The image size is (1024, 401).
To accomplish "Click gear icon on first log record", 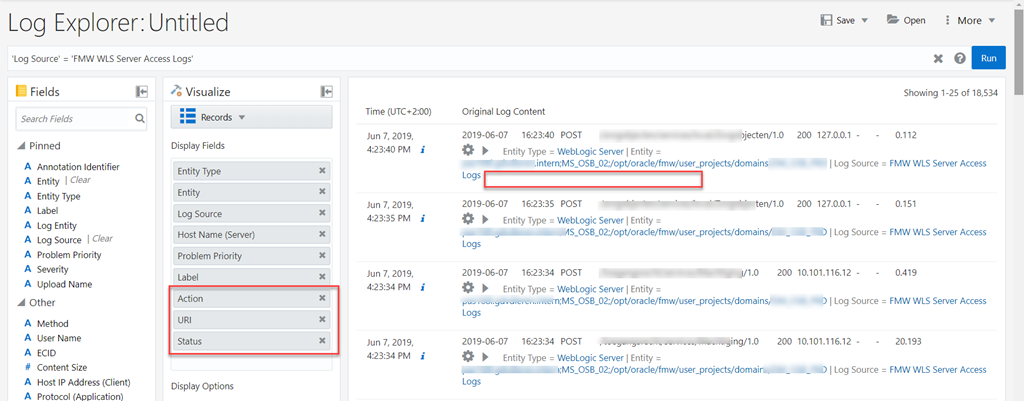I will [x=468, y=150].
